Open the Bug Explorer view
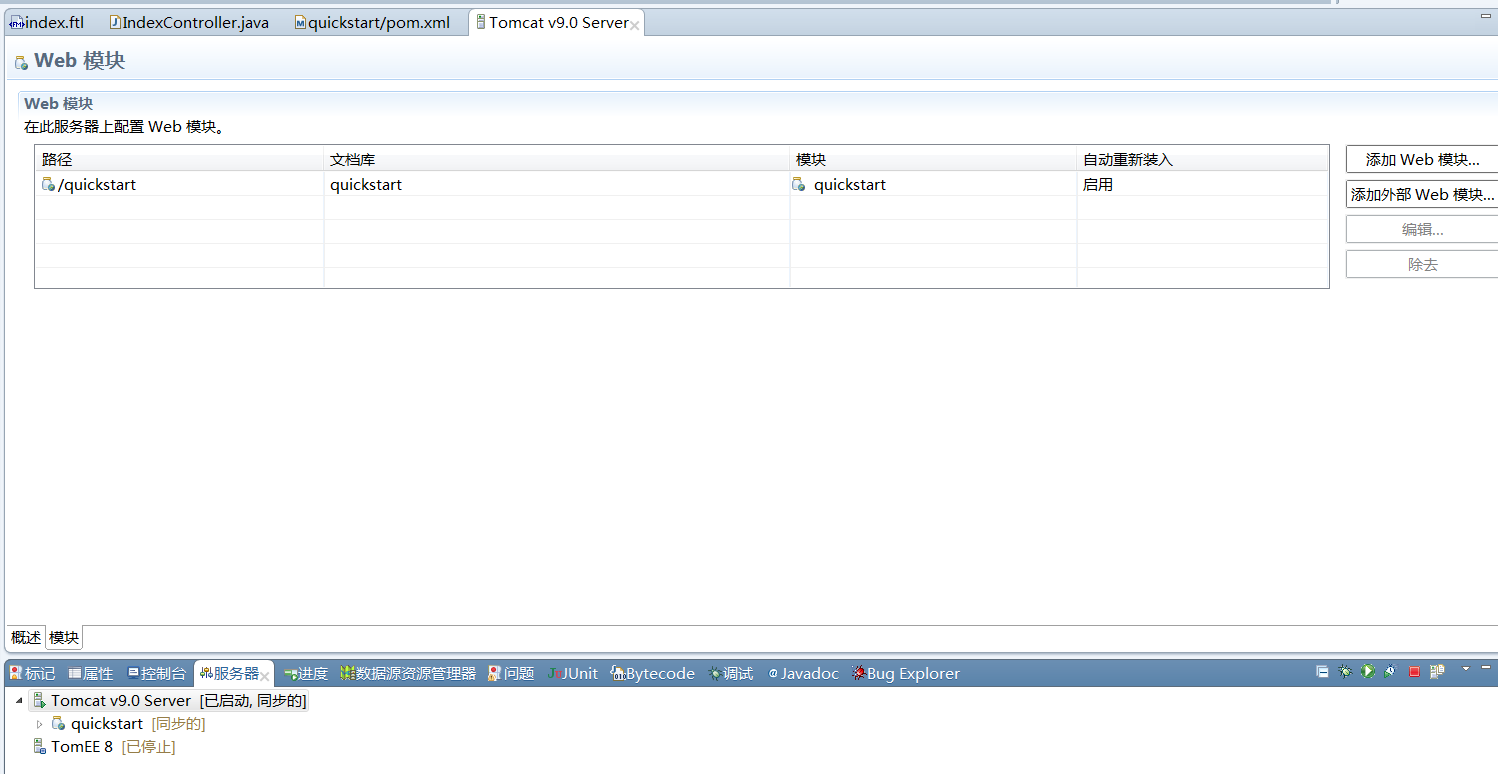Viewport: 1498px width, 774px height. tap(905, 673)
